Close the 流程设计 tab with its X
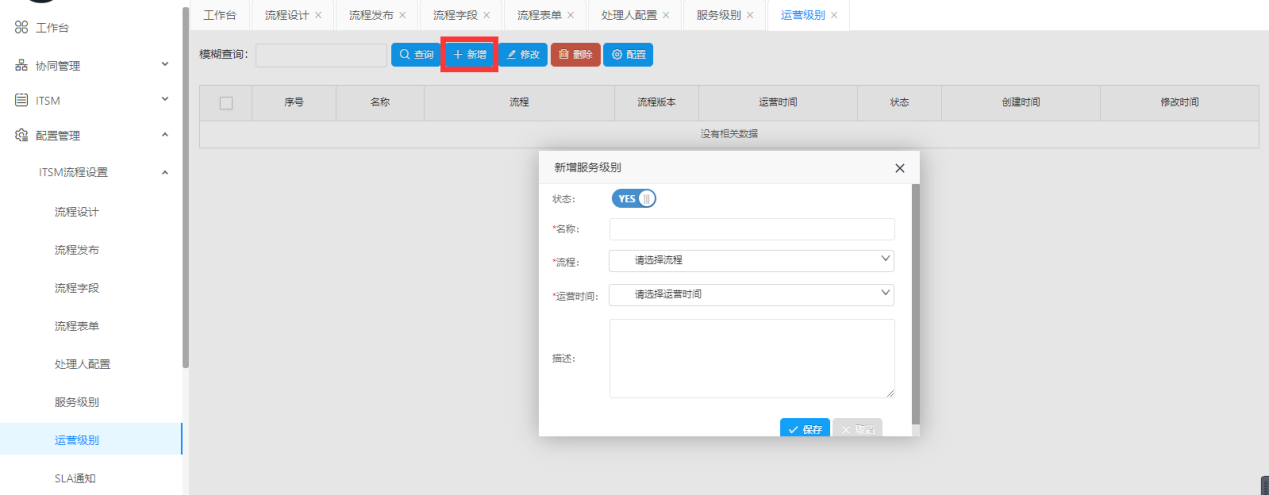1269x495 pixels. (x=318, y=15)
